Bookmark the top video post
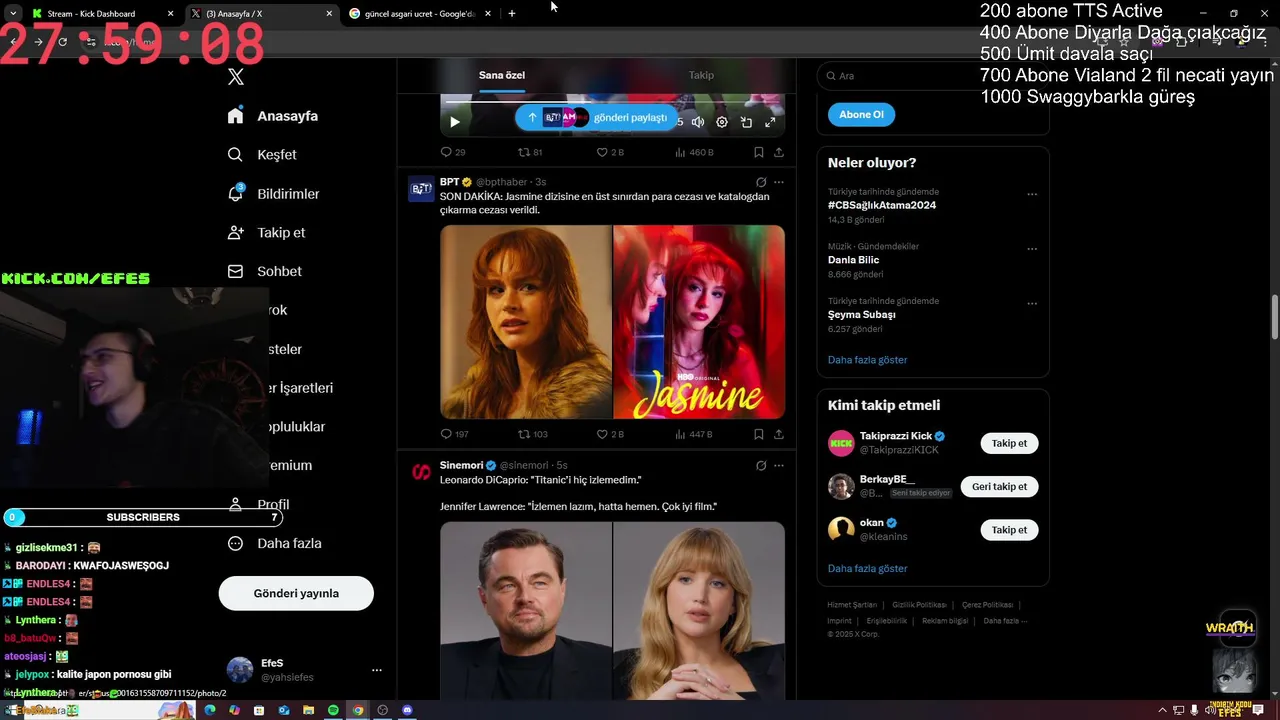 759,152
